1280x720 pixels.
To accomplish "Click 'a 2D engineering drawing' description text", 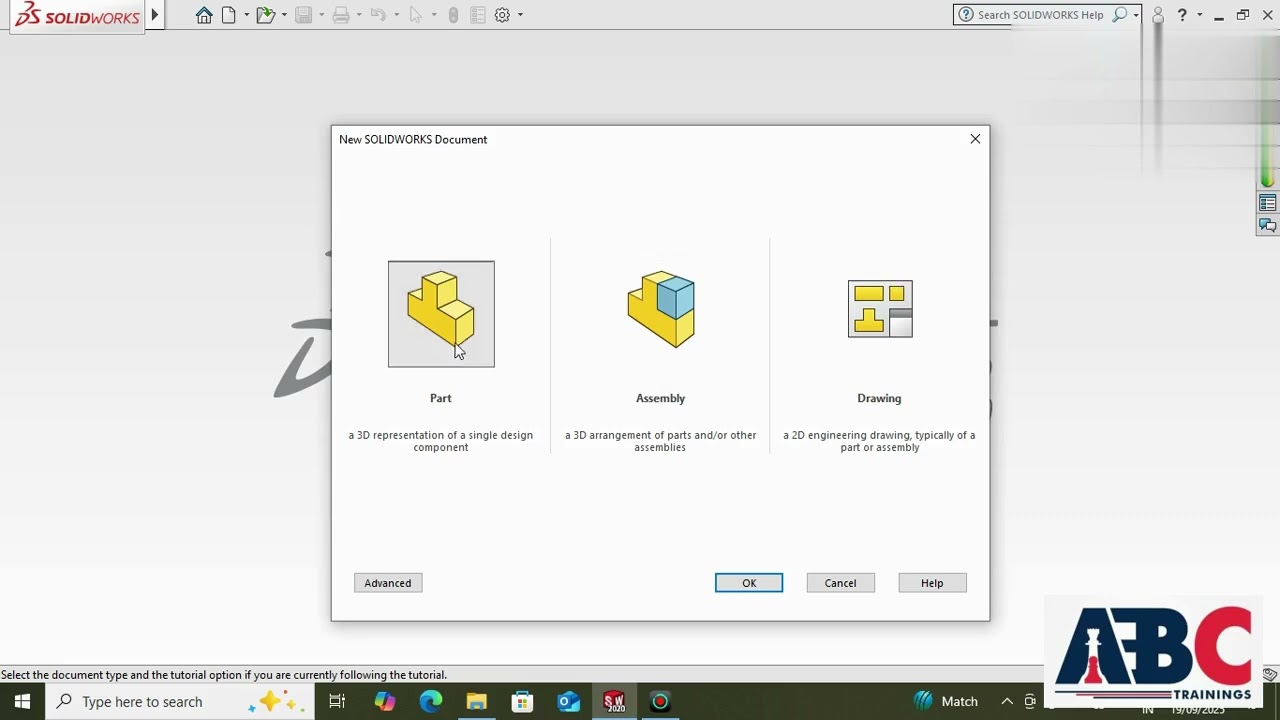I will pos(880,441).
